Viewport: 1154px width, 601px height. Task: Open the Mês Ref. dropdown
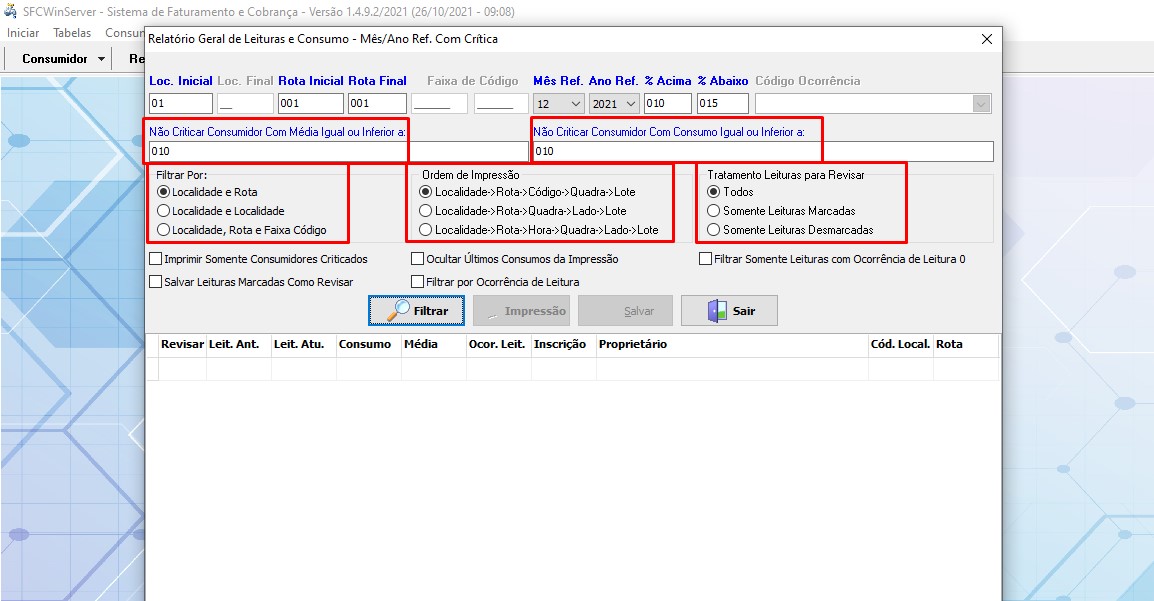coord(575,104)
